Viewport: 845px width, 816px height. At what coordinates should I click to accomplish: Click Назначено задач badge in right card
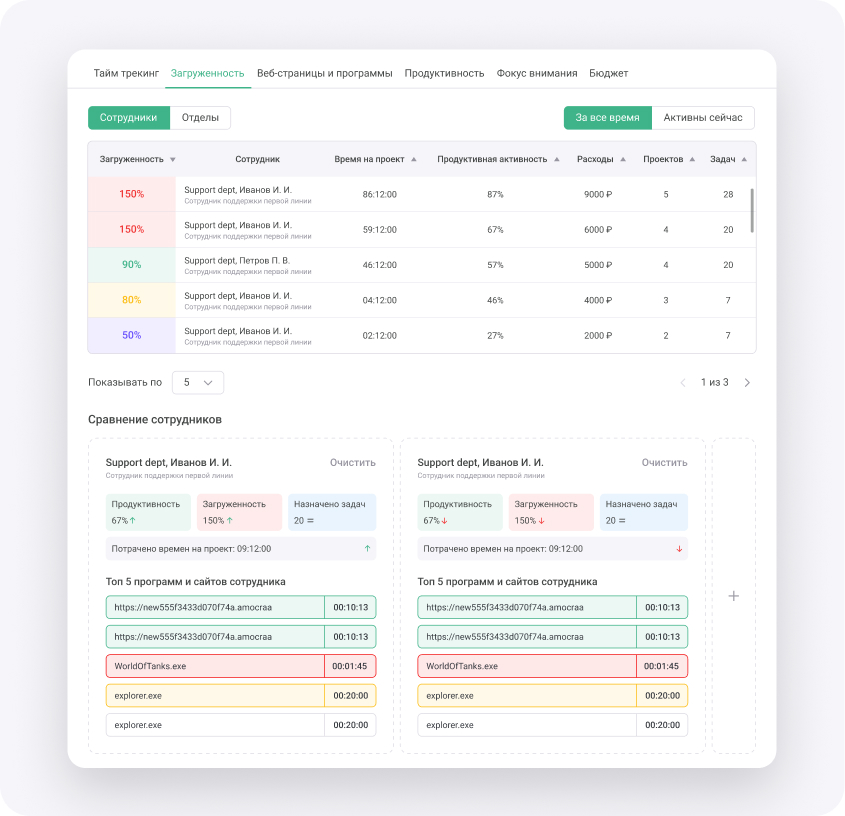(644, 512)
